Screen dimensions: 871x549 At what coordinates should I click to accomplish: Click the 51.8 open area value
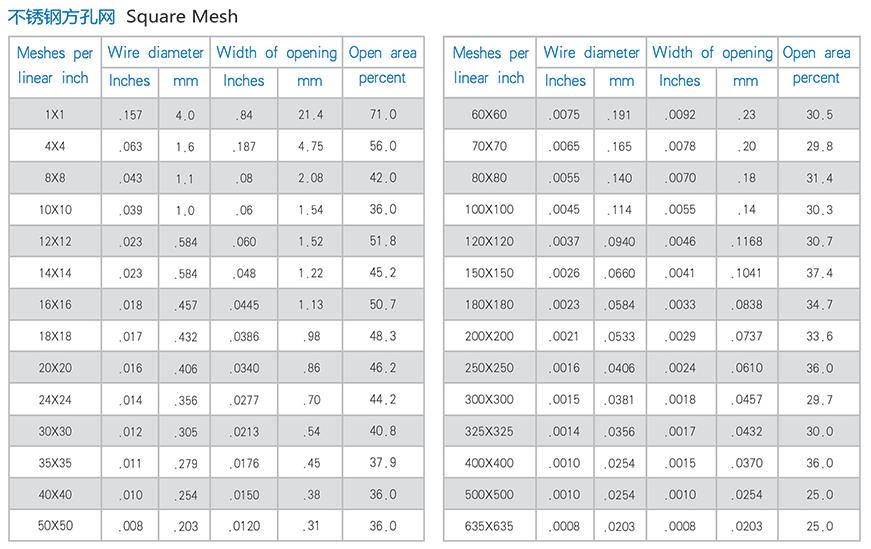coord(383,241)
